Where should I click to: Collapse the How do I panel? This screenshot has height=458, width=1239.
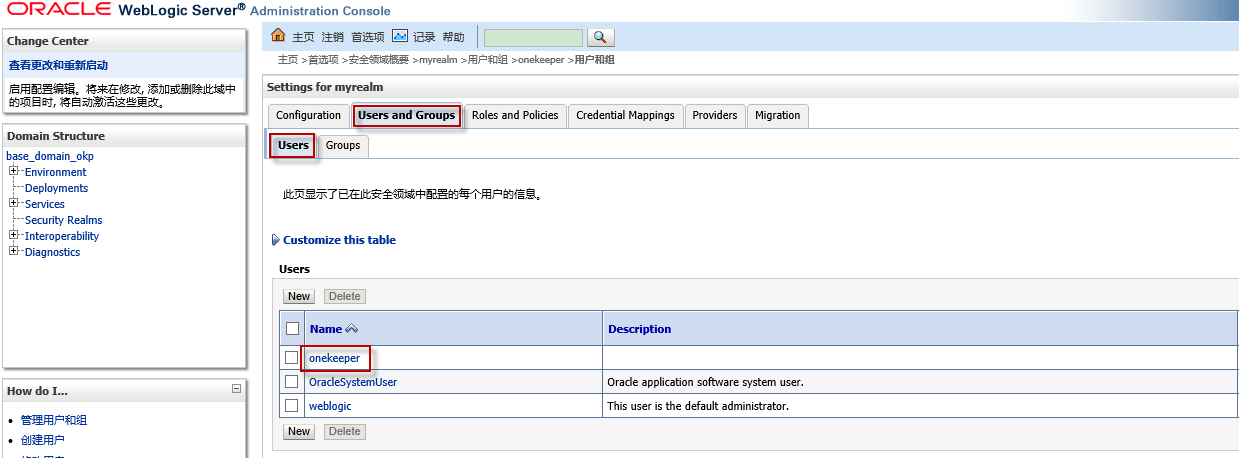pyautogui.click(x=236, y=389)
